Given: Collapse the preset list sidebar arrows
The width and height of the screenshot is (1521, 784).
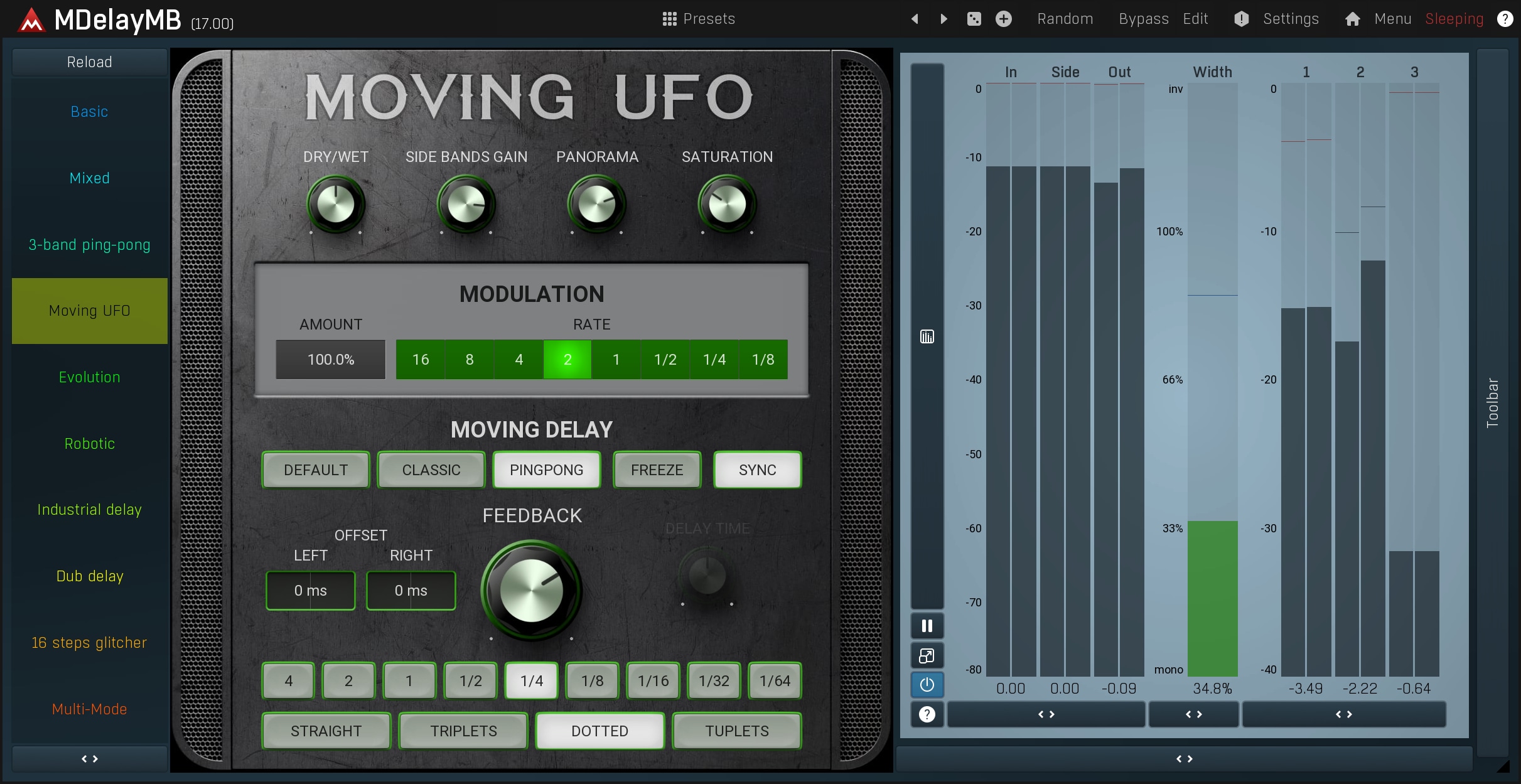Looking at the screenshot, I should pyautogui.click(x=90, y=759).
